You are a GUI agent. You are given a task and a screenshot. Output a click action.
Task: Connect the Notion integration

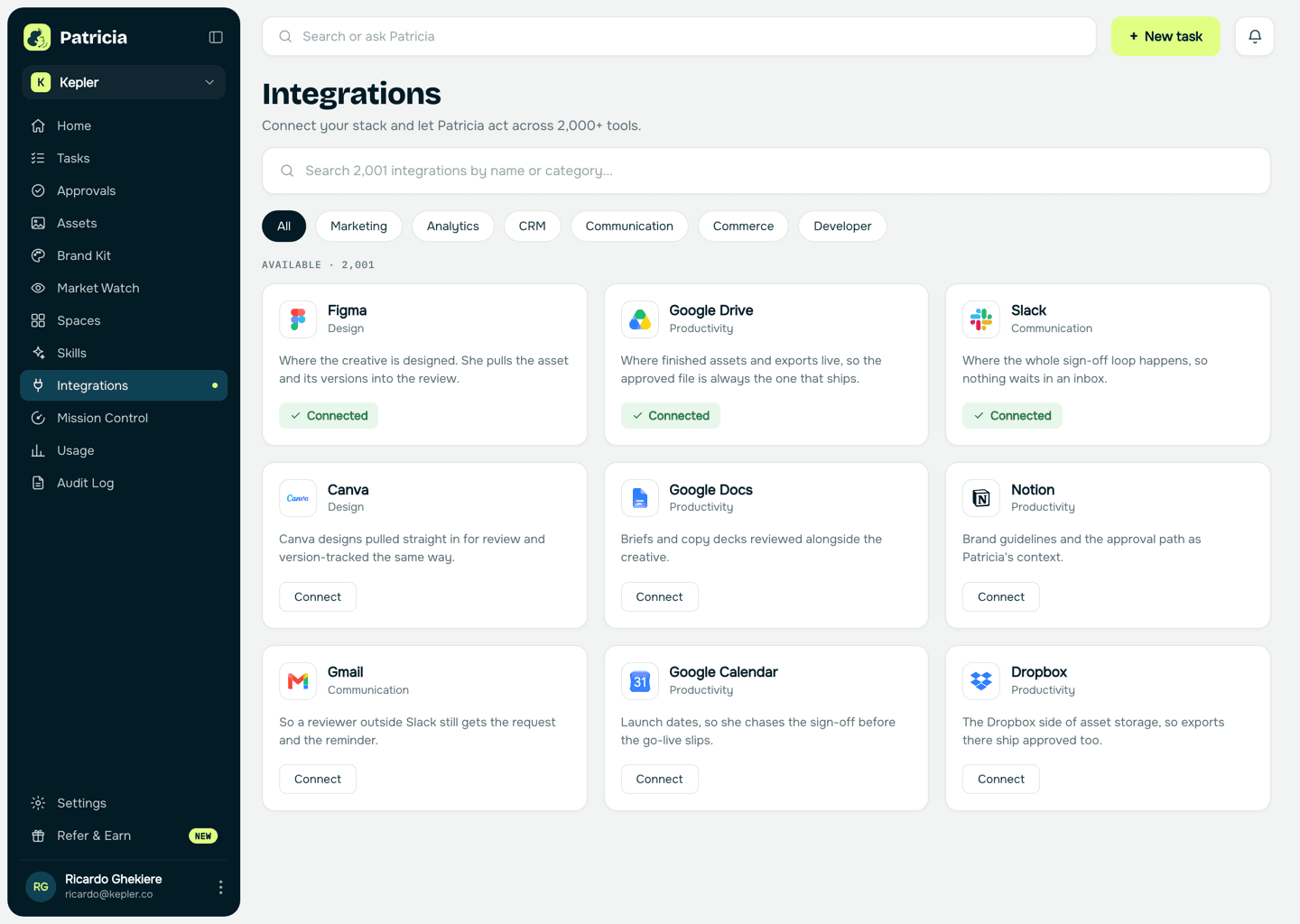tap(1001, 596)
